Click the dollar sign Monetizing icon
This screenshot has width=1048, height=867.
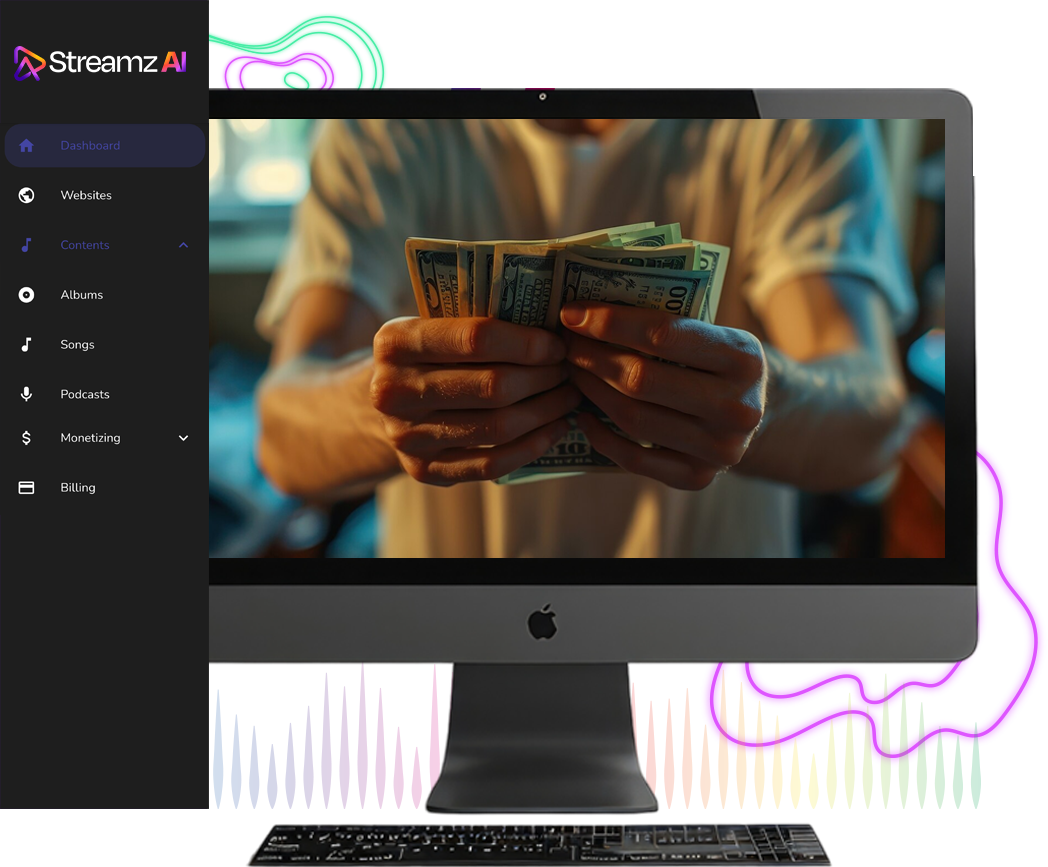click(x=27, y=438)
